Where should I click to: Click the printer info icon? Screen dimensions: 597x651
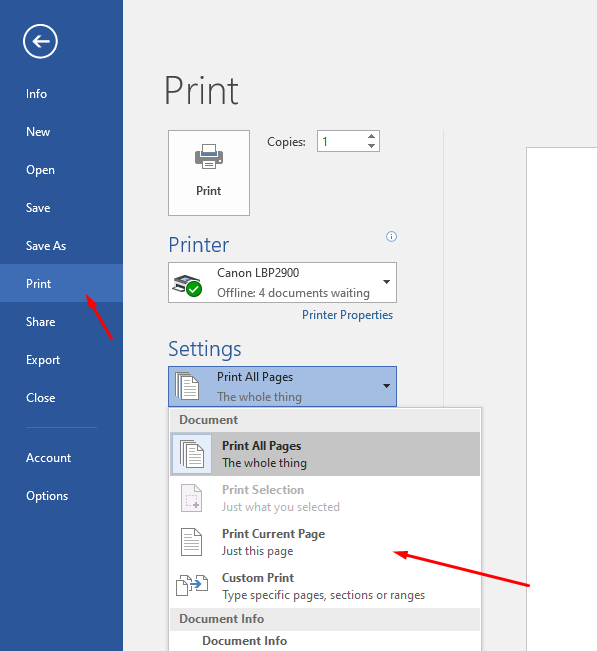(x=391, y=237)
